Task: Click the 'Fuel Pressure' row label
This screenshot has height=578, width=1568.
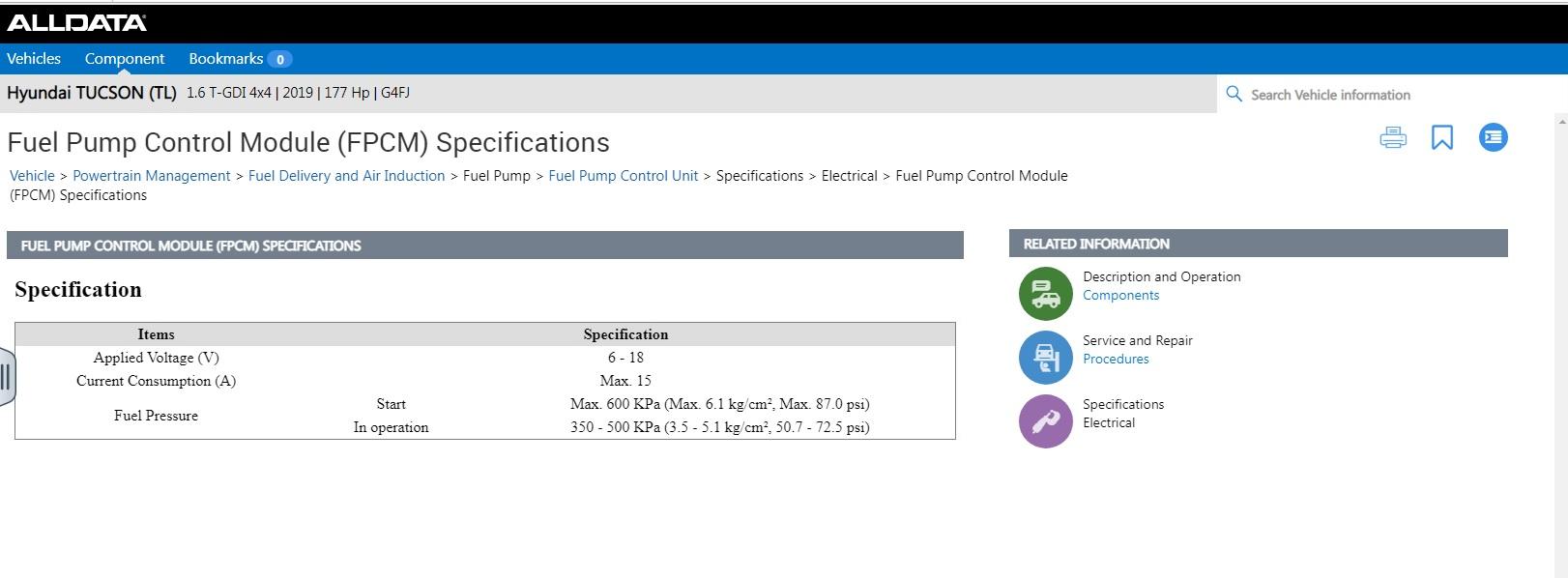Action: 156,416
